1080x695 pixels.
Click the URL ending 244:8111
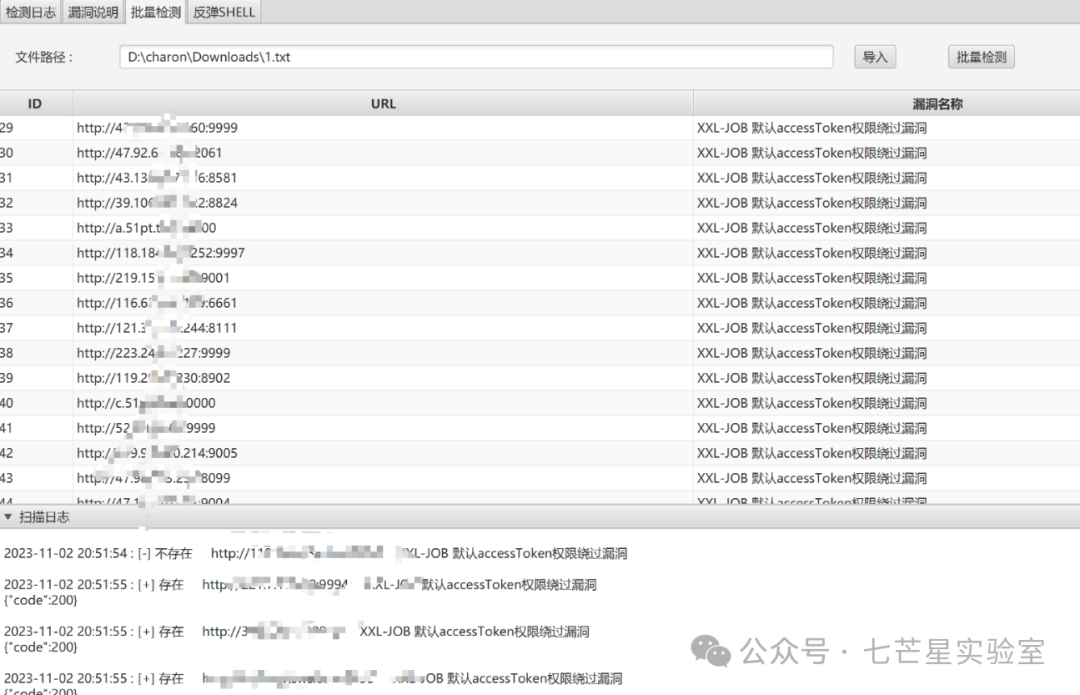[156, 328]
